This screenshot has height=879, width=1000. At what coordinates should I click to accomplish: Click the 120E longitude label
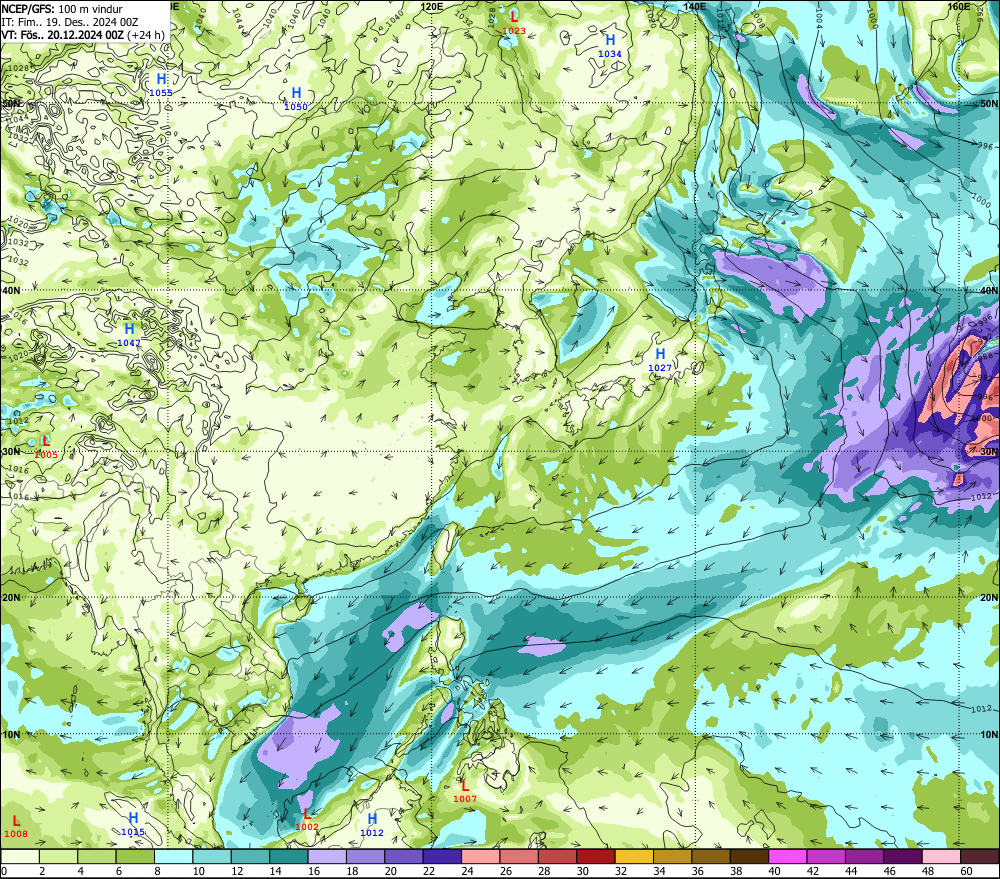pyautogui.click(x=432, y=6)
